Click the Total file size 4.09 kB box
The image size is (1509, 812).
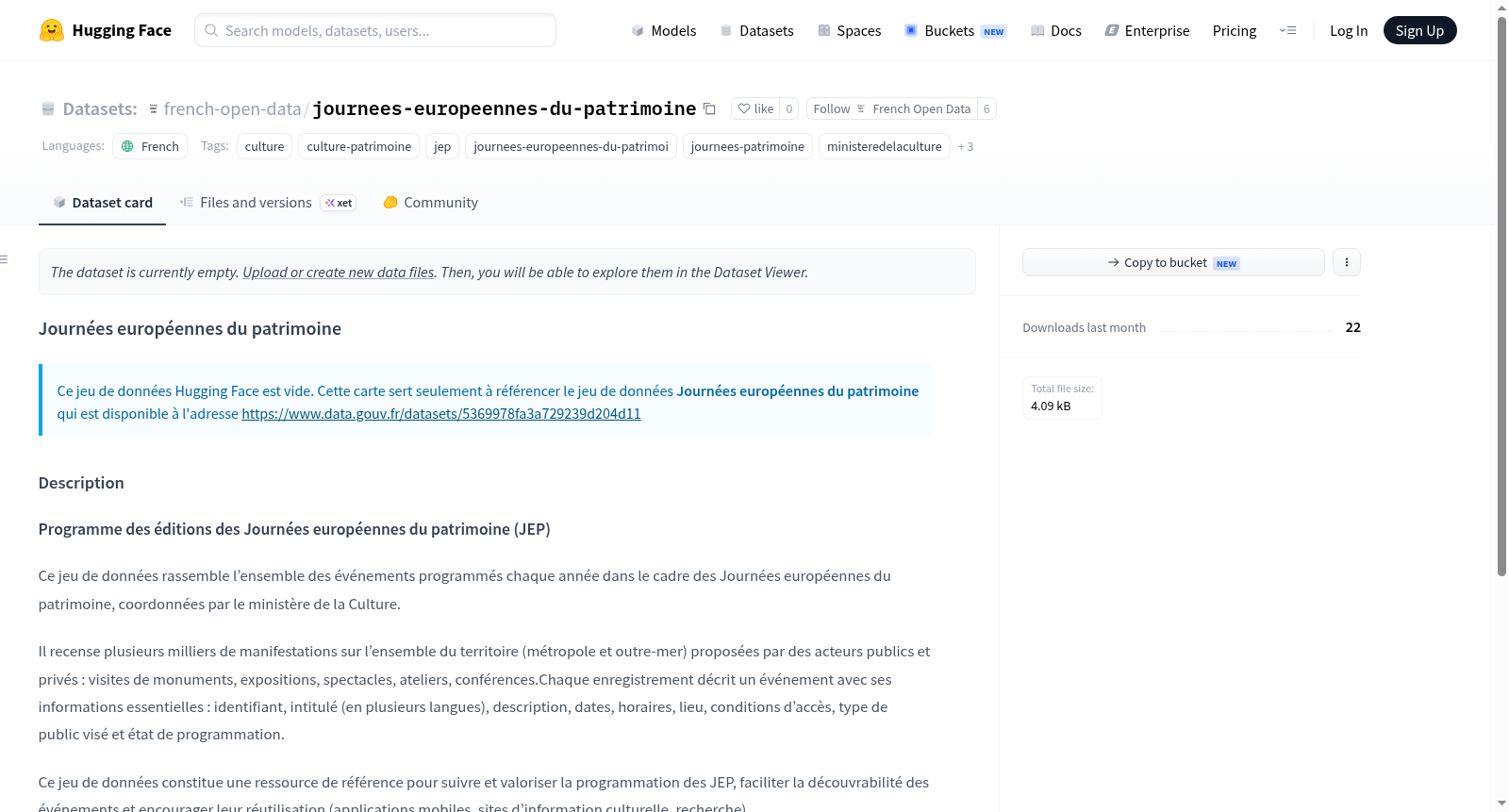[x=1062, y=397]
